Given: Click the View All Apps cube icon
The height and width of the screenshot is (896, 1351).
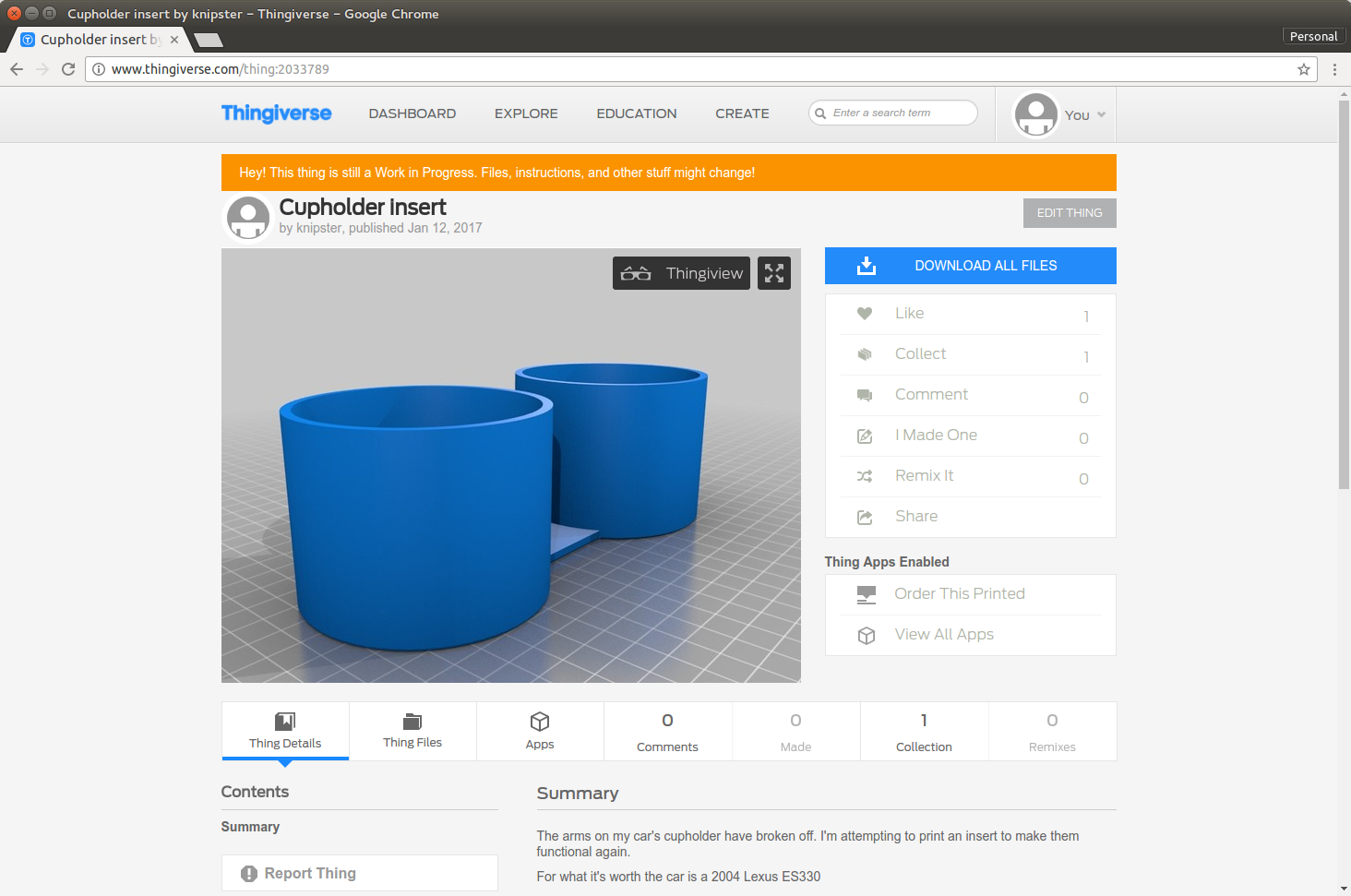Looking at the screenshot, I should point(867,636).
